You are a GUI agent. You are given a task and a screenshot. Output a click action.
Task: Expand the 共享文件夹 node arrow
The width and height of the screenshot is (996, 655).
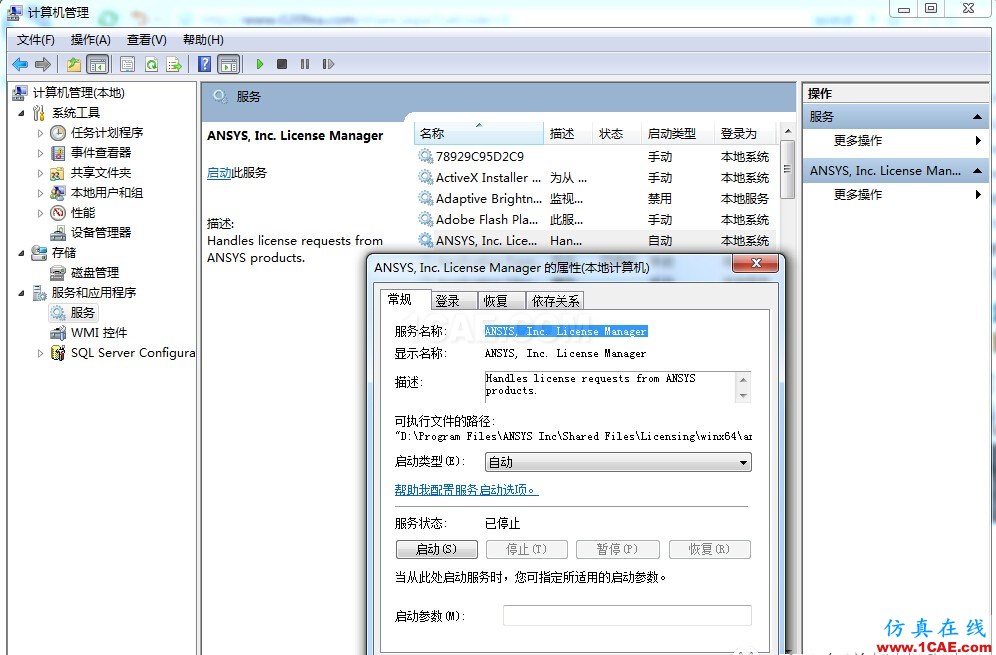click(x=40, y=173)
